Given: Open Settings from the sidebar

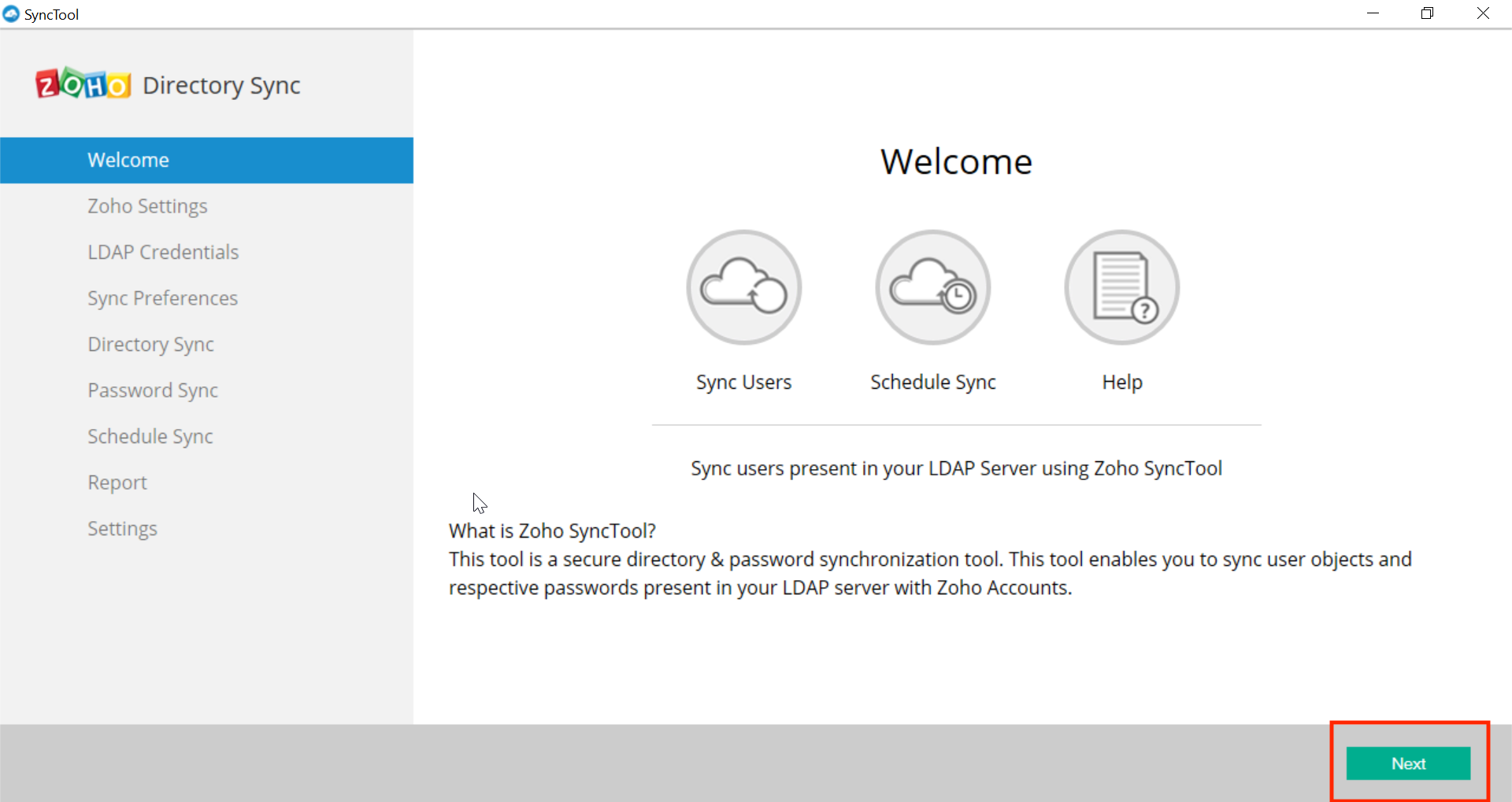Looking at the screenshot, I should coord(122,528).
